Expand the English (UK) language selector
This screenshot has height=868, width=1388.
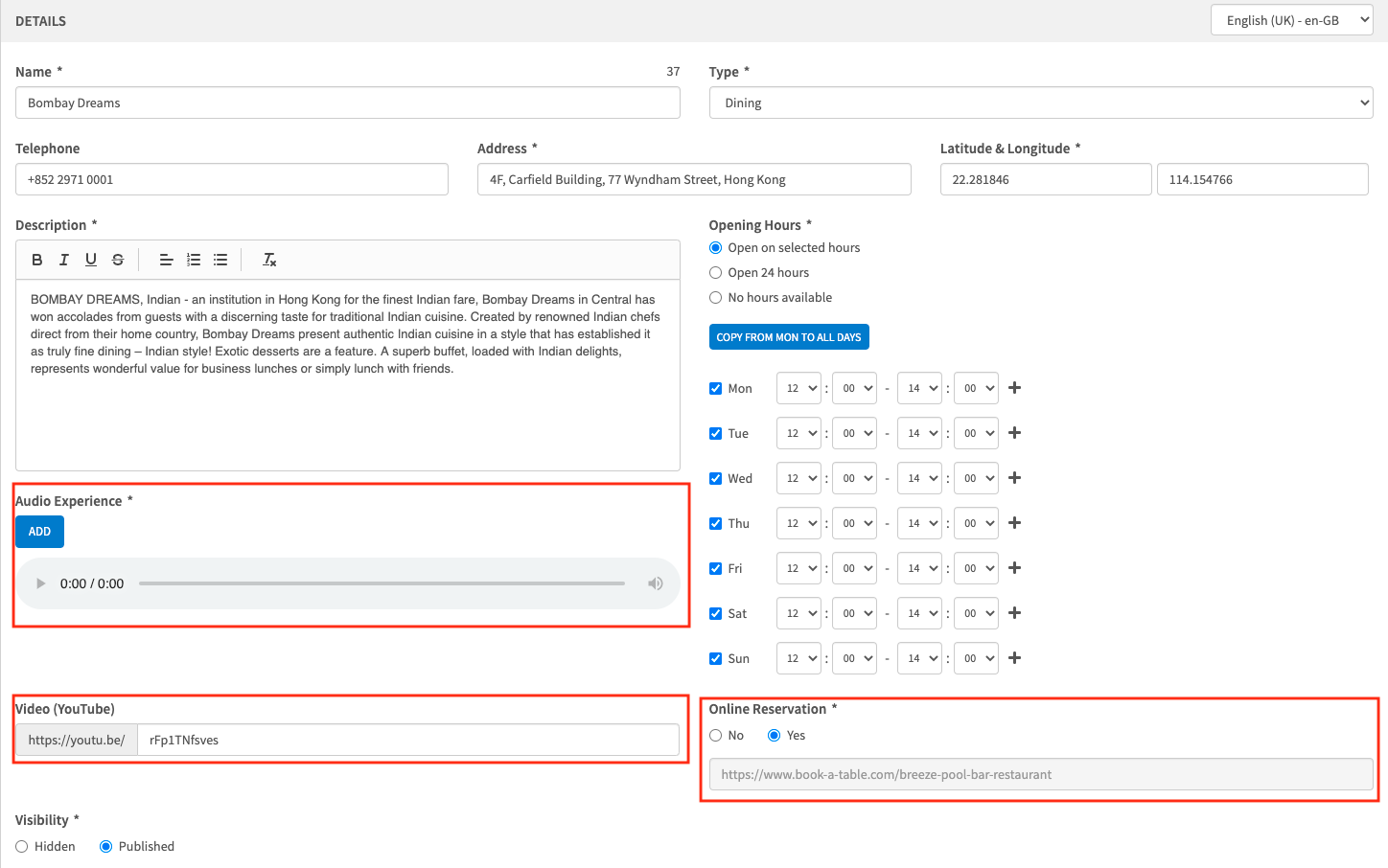pyautogui.click(x=1291, y=20)
